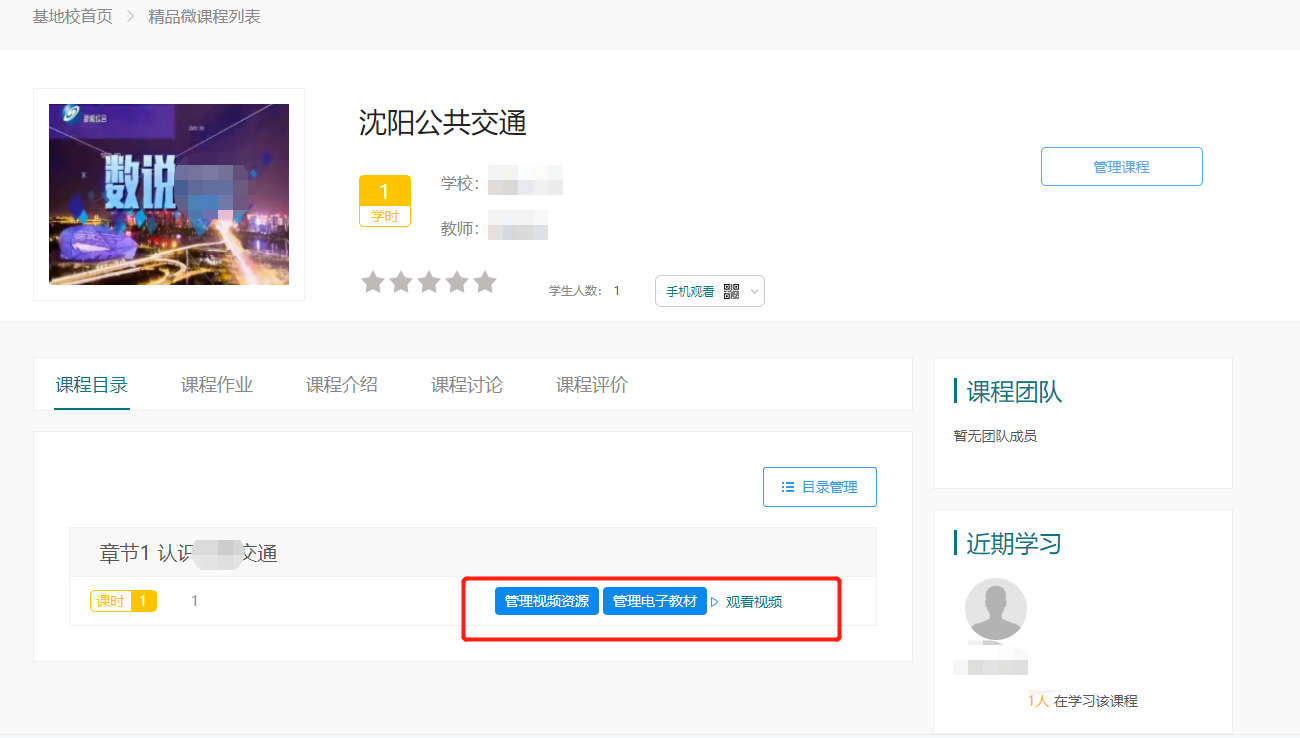
Task: Click the course cover thumbnail image
Action: [169, 194]
